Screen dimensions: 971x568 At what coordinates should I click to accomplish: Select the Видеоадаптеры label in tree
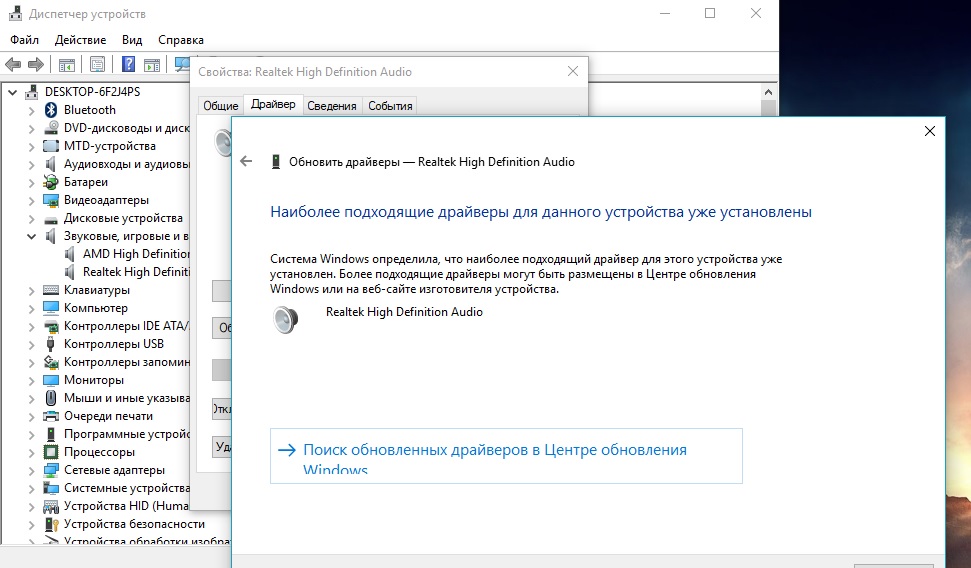pos(107,200)
